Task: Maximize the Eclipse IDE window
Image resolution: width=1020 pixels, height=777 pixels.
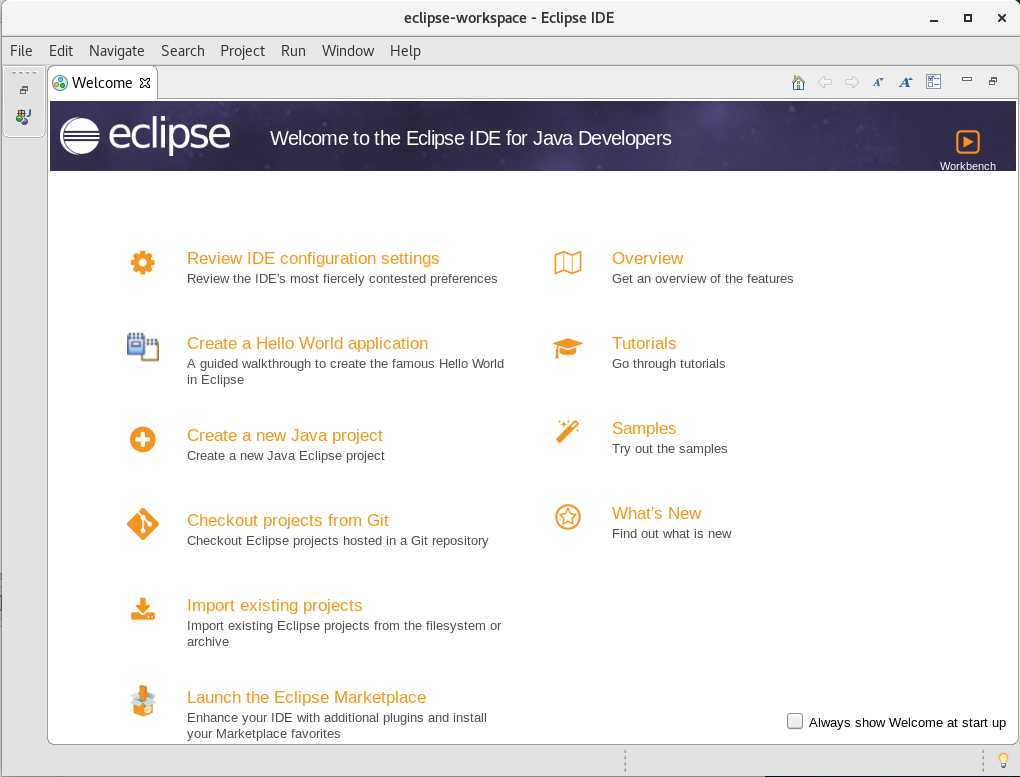Action: coord(968,18)
